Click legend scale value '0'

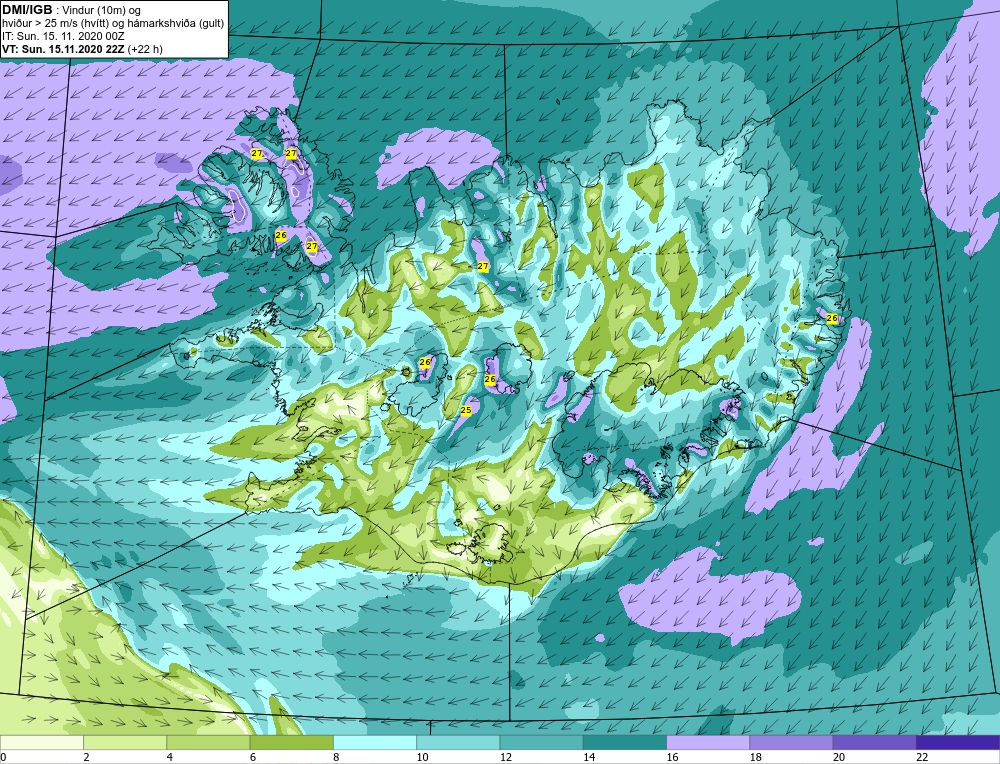[x=3, y=757]
